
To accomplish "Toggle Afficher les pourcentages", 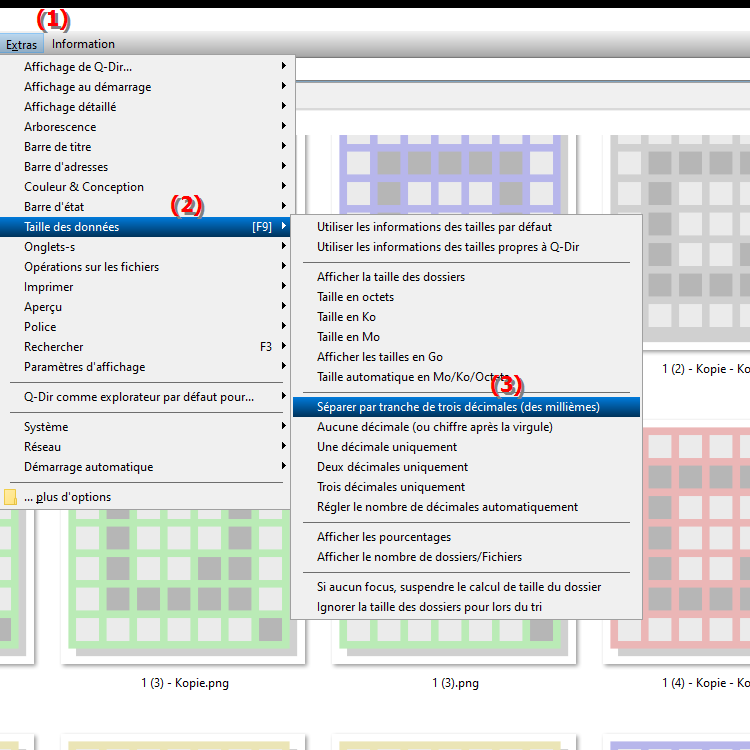I will pyautogui.click(x=466, y=537).
